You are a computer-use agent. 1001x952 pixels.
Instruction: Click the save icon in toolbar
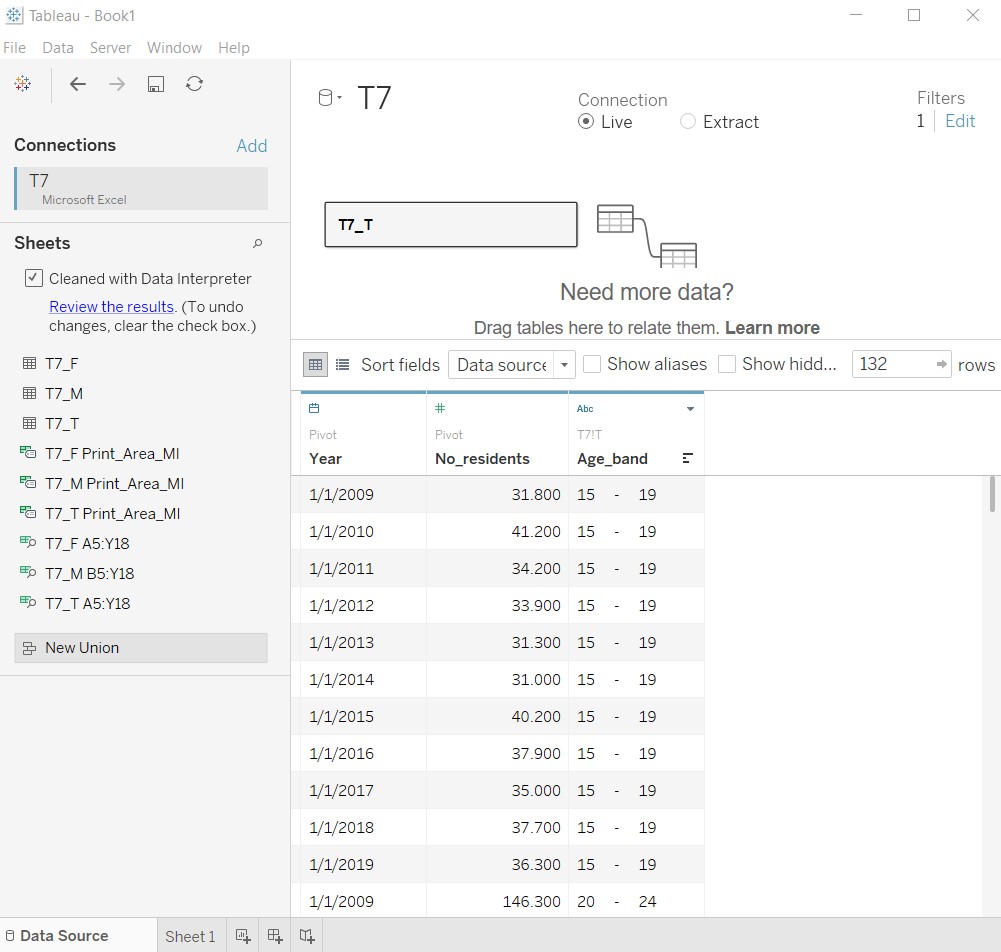(156, 85)
